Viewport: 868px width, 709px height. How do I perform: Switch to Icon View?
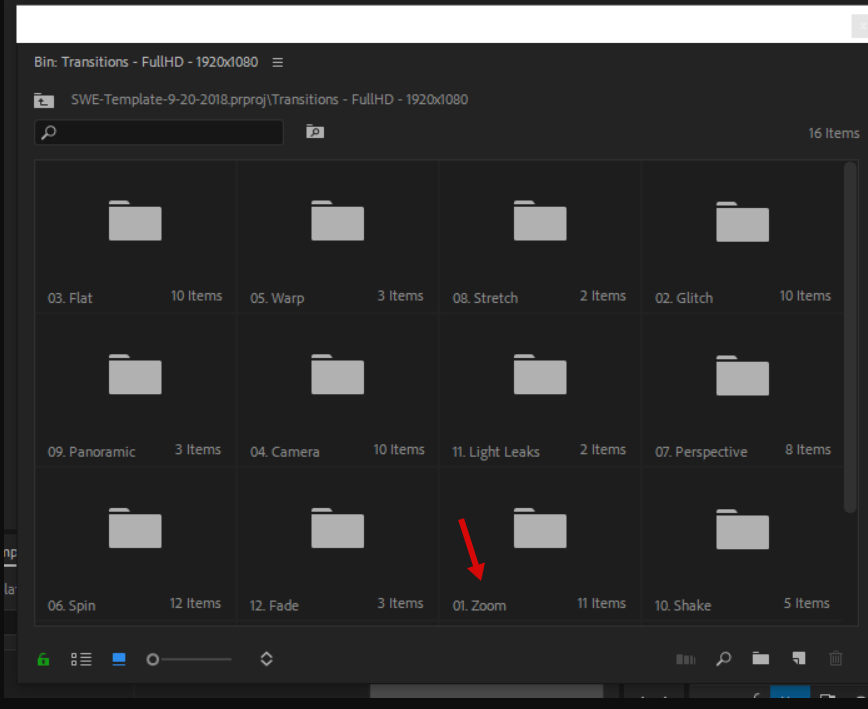tap(119, 659)
